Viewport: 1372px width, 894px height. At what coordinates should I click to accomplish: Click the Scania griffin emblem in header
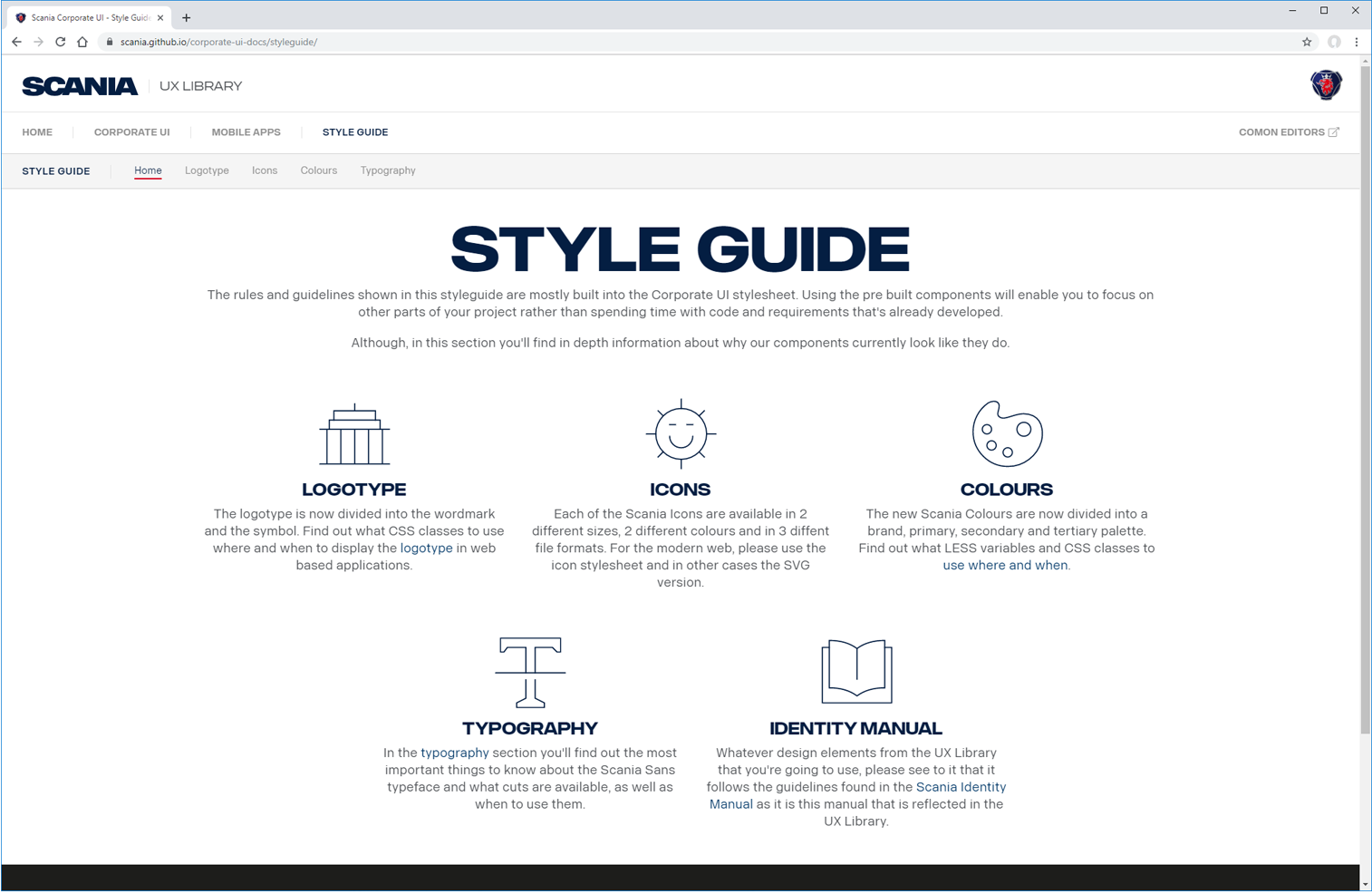1326,85
